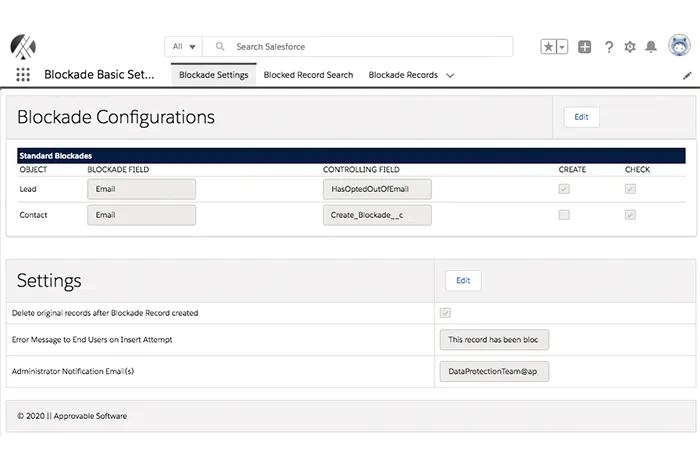Click Edit in Settings section
The image size is (700, 467).
pyautogui.click(x=463, y=280)
